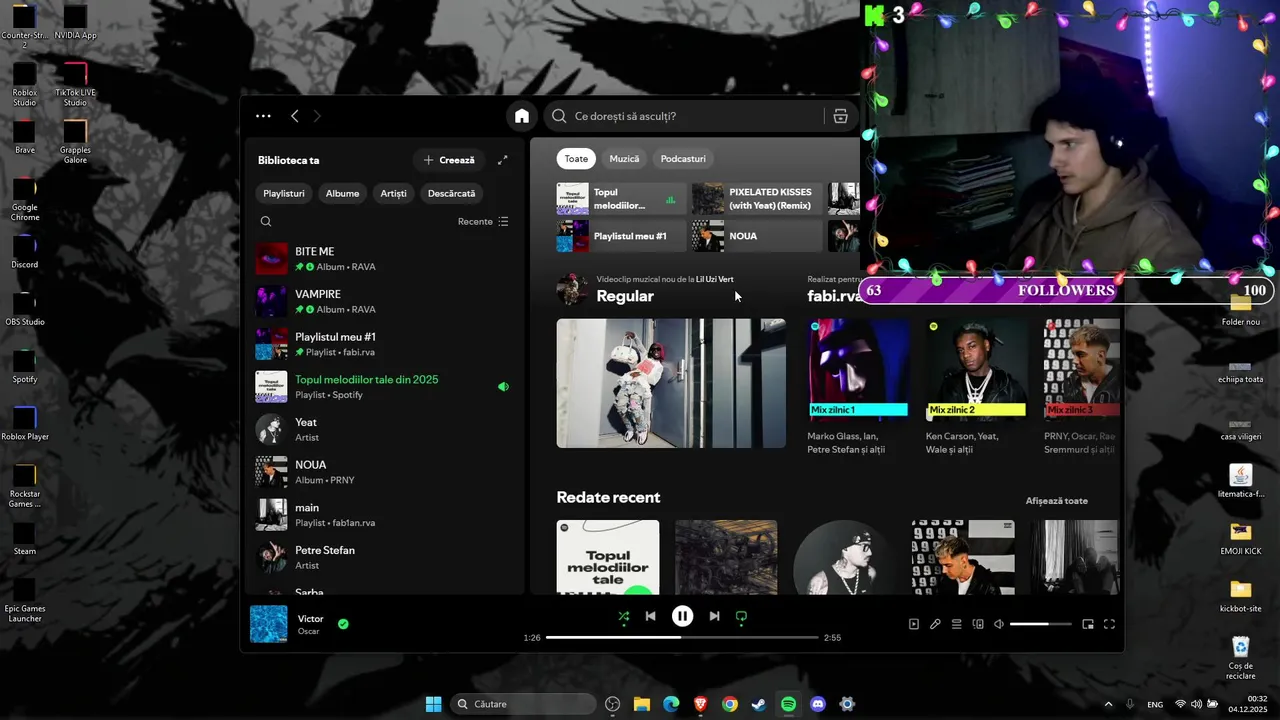Open the NOUA tile on the home grid
This screenshot has height=720, width=1280.
[757, 236]
